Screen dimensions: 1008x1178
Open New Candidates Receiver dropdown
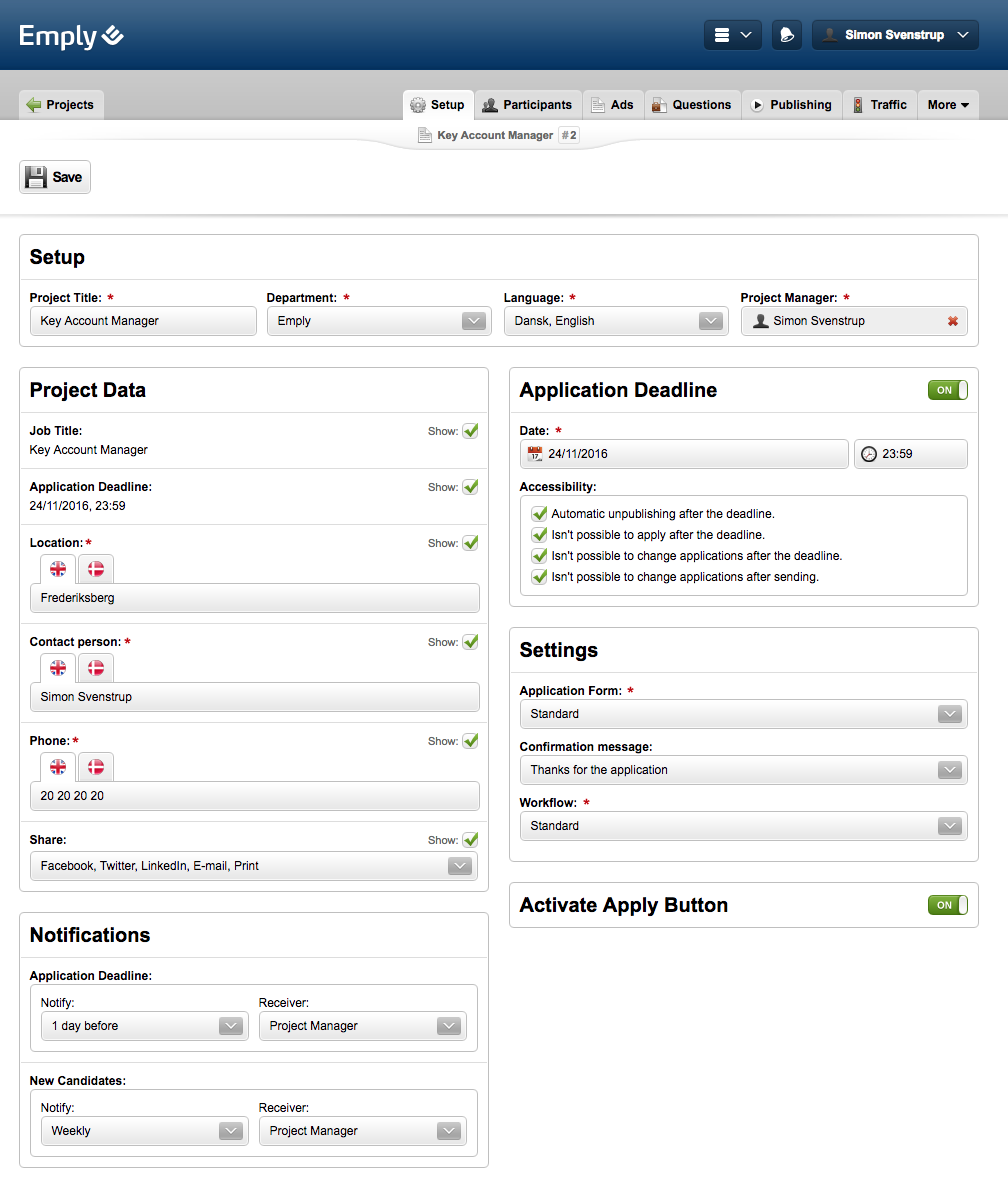(x=363, y=1131)
